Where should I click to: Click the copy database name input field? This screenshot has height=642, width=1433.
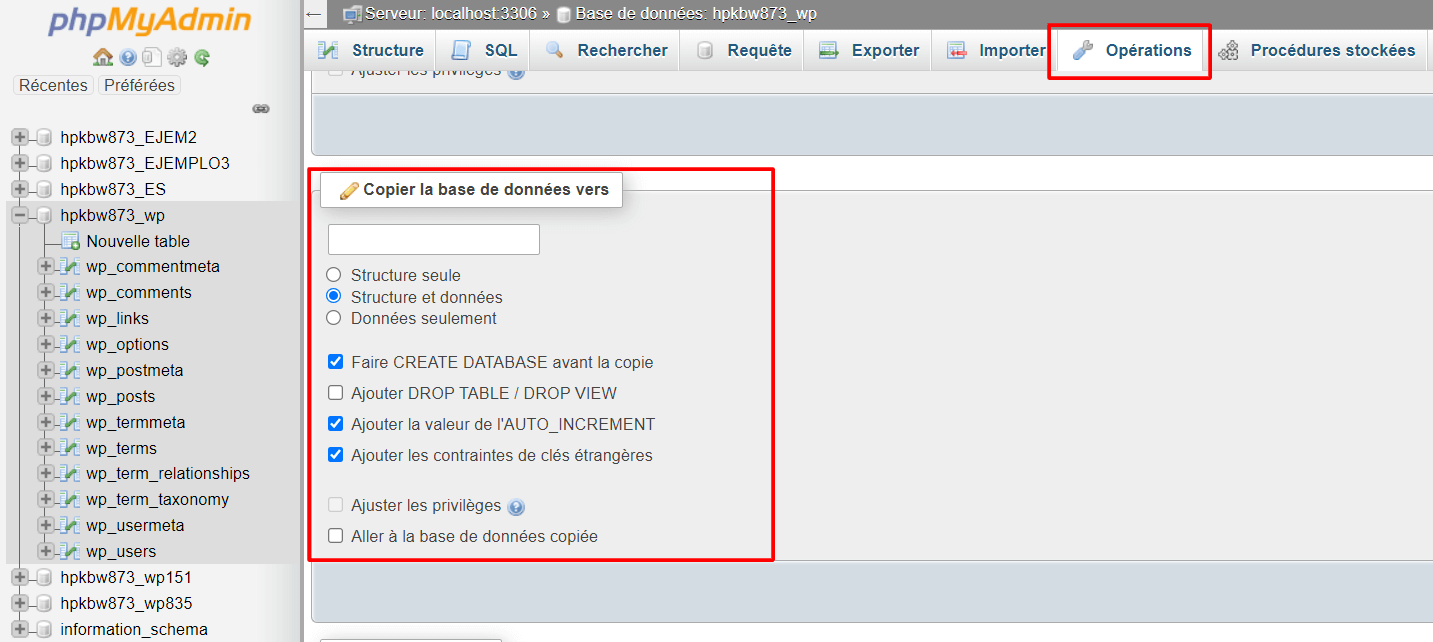[434, 239]
